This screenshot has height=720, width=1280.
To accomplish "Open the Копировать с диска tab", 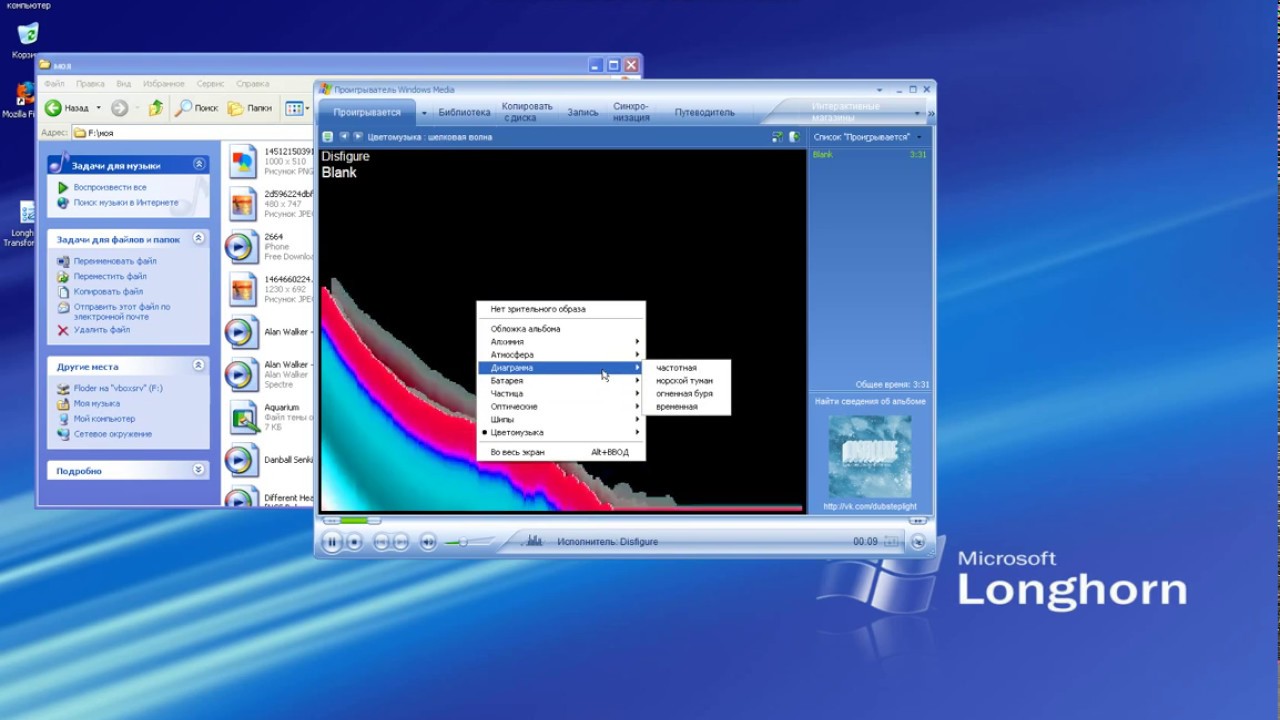I will (527, 112).
